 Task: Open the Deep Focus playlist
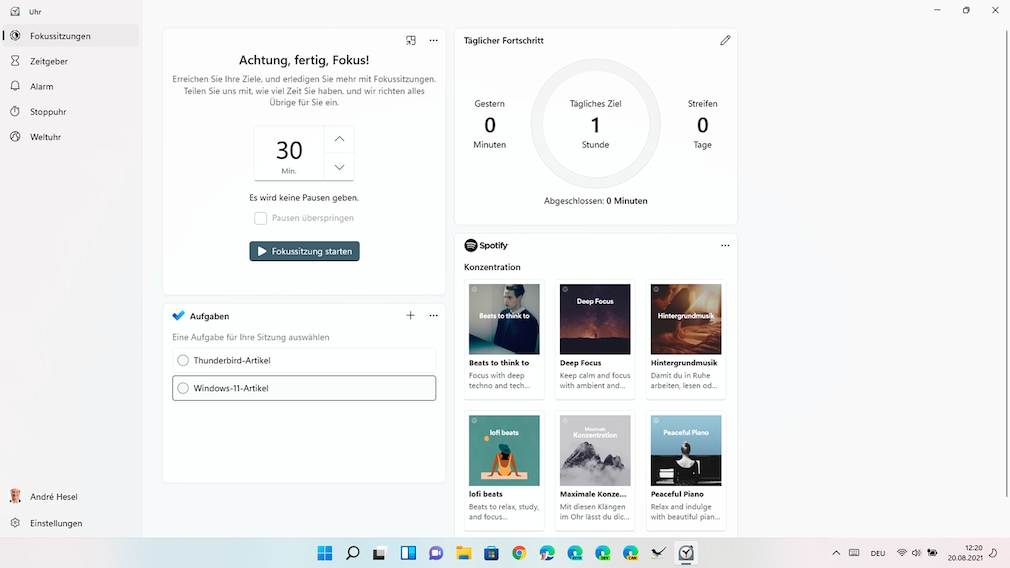(595, 339)
